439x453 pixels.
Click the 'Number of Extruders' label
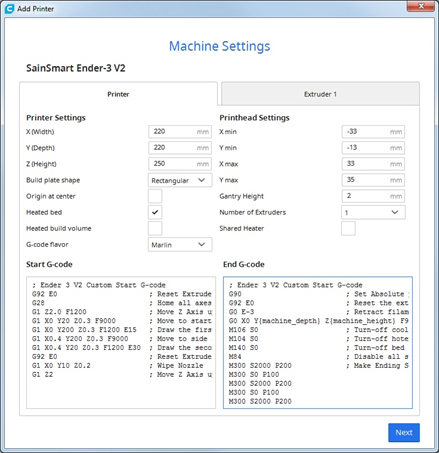pos(252,212)
